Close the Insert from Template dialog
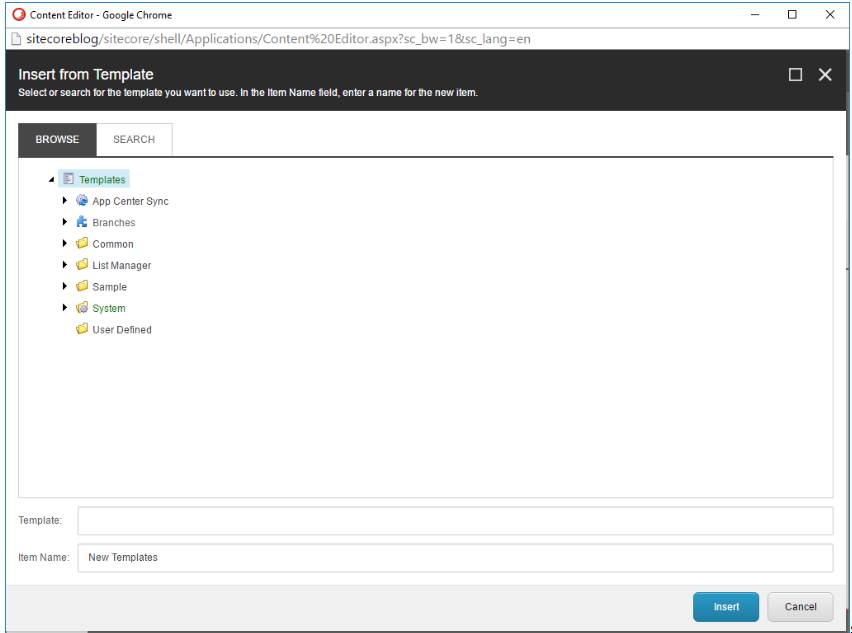This screenshot has width=852, height=633. point(825,74)
